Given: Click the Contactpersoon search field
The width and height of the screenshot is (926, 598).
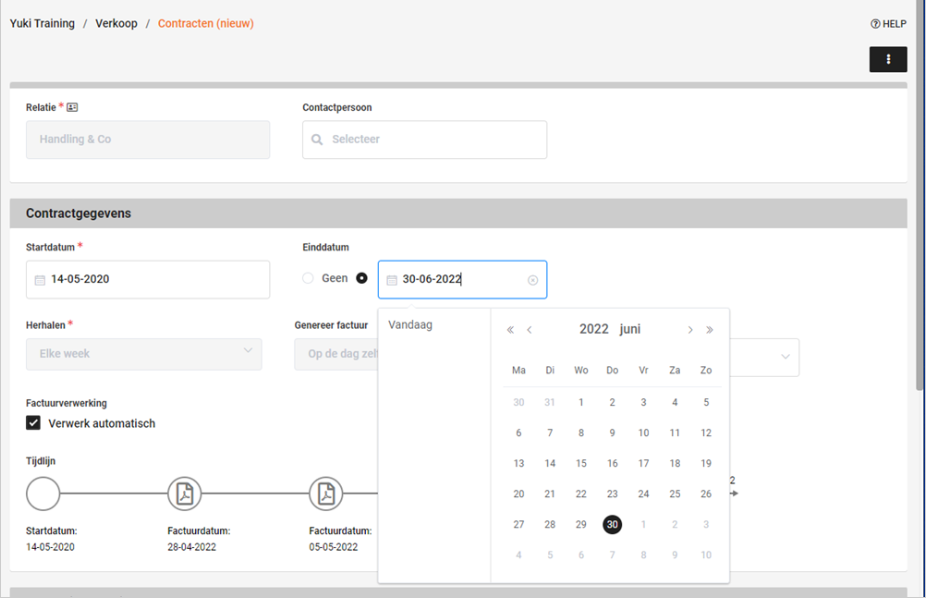Looking at the screenshot, I should click(425, 140).
